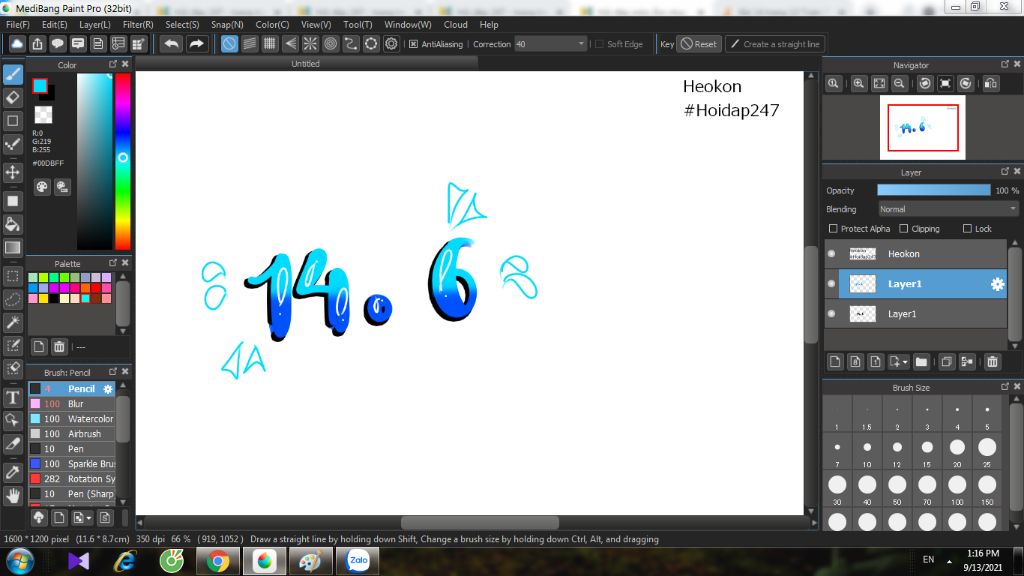Open the Blending mode dropdown
The width and height of the screenshot is (1024, 576).
tap(948, 209)
